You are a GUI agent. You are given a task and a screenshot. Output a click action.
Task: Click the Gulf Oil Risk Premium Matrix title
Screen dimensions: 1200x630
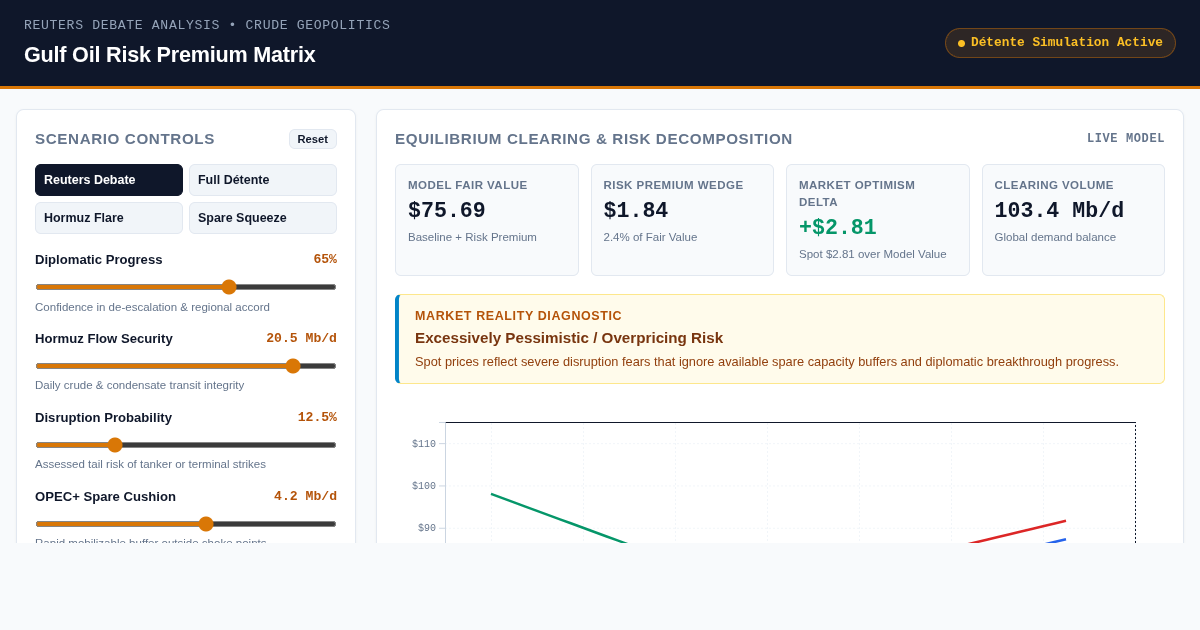click(x=170, y=55)
